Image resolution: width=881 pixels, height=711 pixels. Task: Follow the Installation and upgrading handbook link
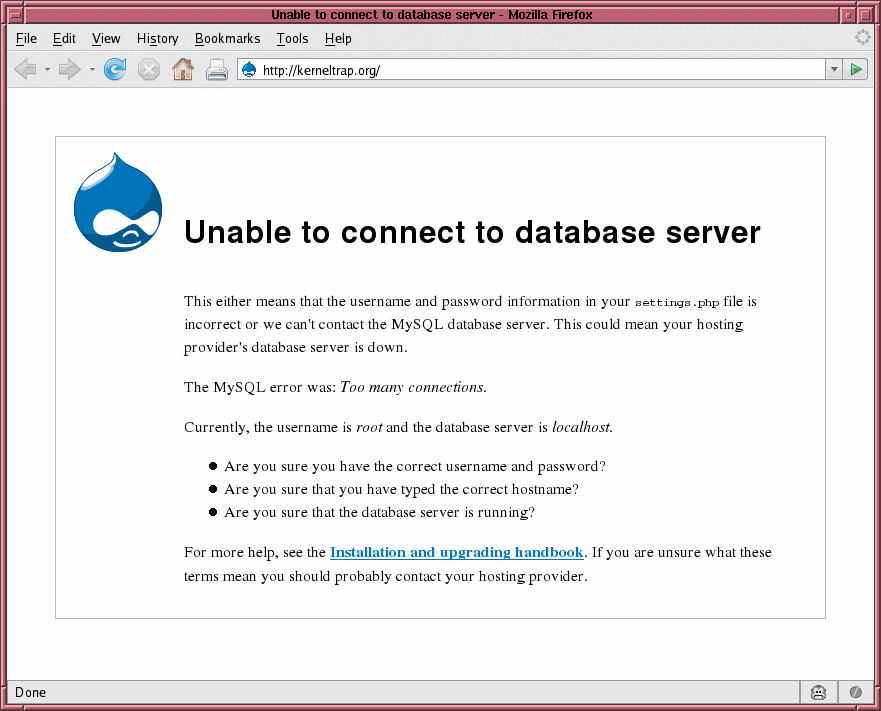click(456, 553)
